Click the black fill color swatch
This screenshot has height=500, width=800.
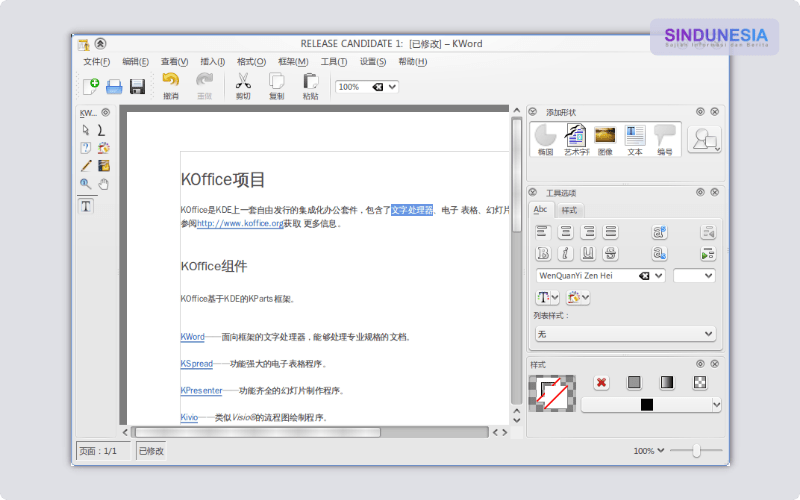(647, 405)
